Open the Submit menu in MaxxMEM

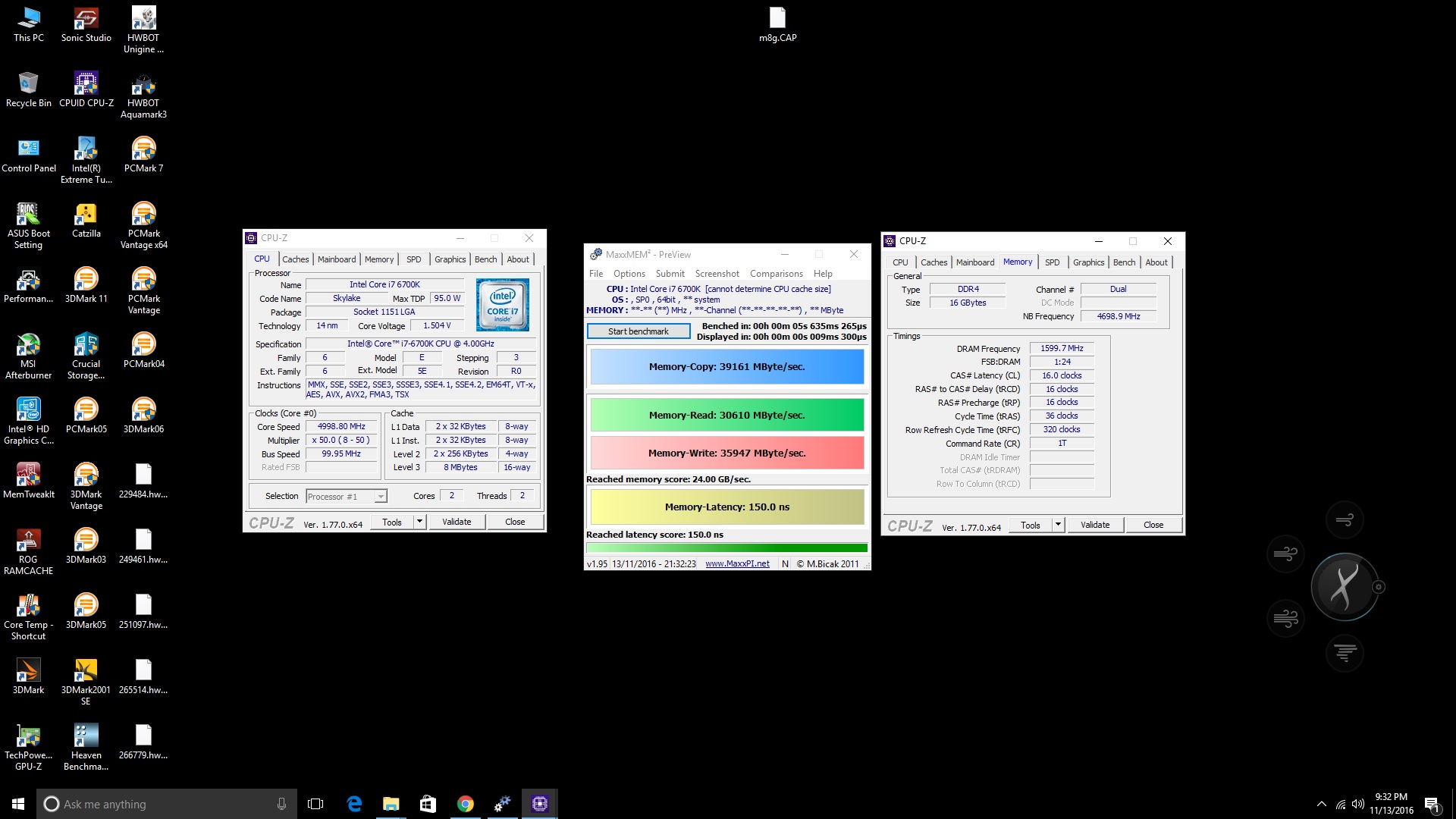coord(670,274)
